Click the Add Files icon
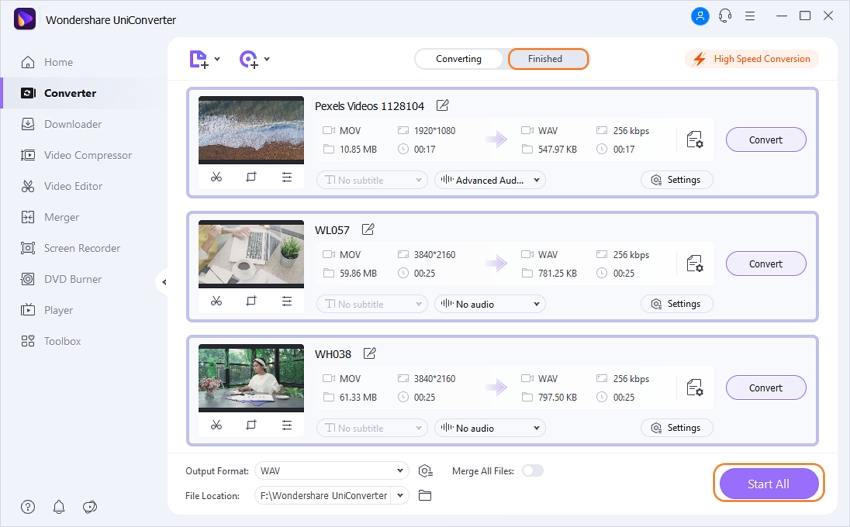The height and width of the screenshot is (527, 850). (198, 59)
